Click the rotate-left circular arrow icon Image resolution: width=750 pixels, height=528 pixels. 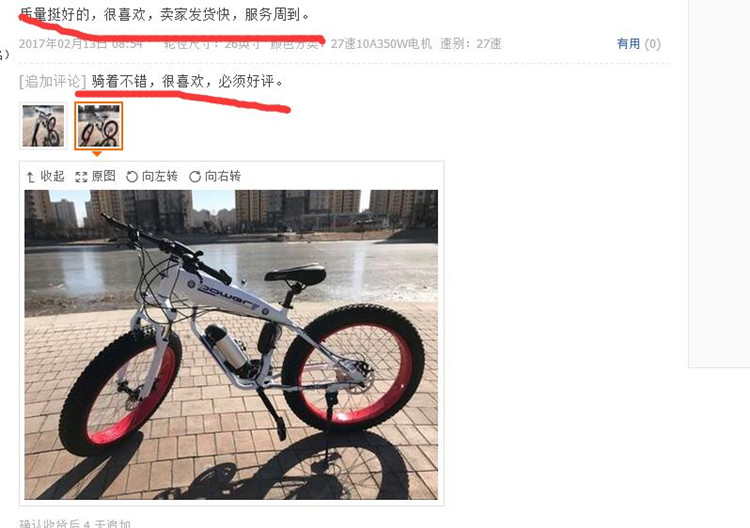coord(132,177)
